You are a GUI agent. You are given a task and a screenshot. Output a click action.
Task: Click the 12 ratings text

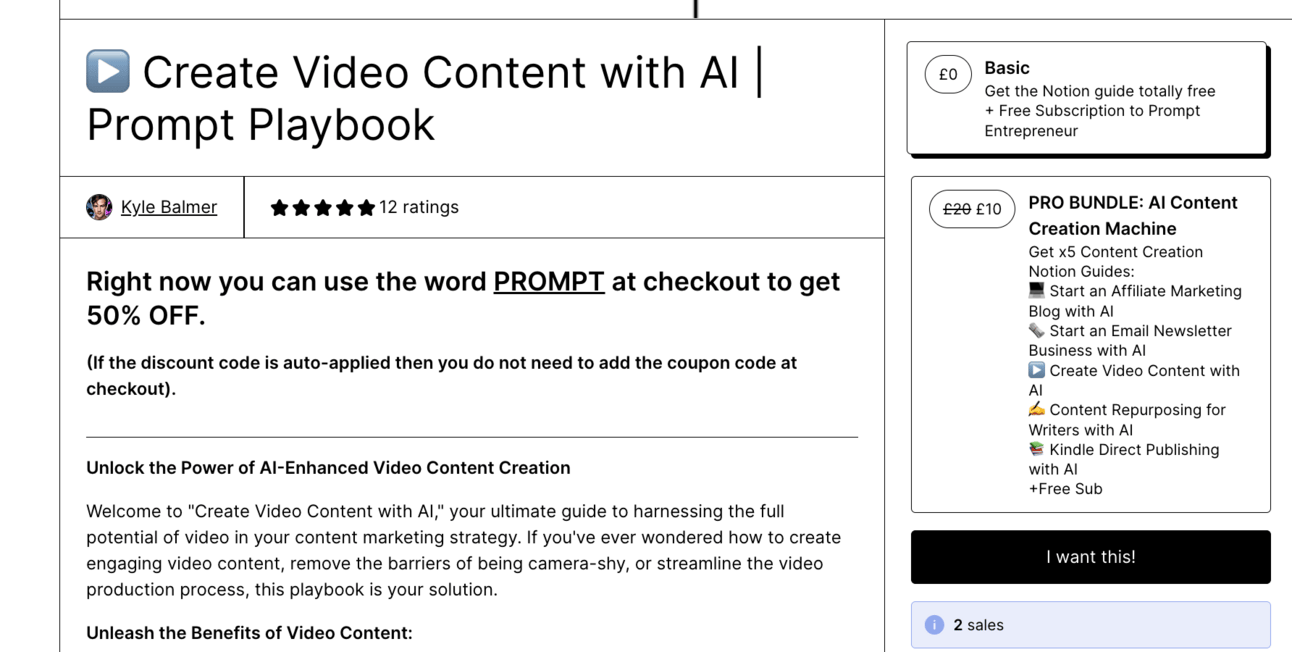(x=419, y=207)
